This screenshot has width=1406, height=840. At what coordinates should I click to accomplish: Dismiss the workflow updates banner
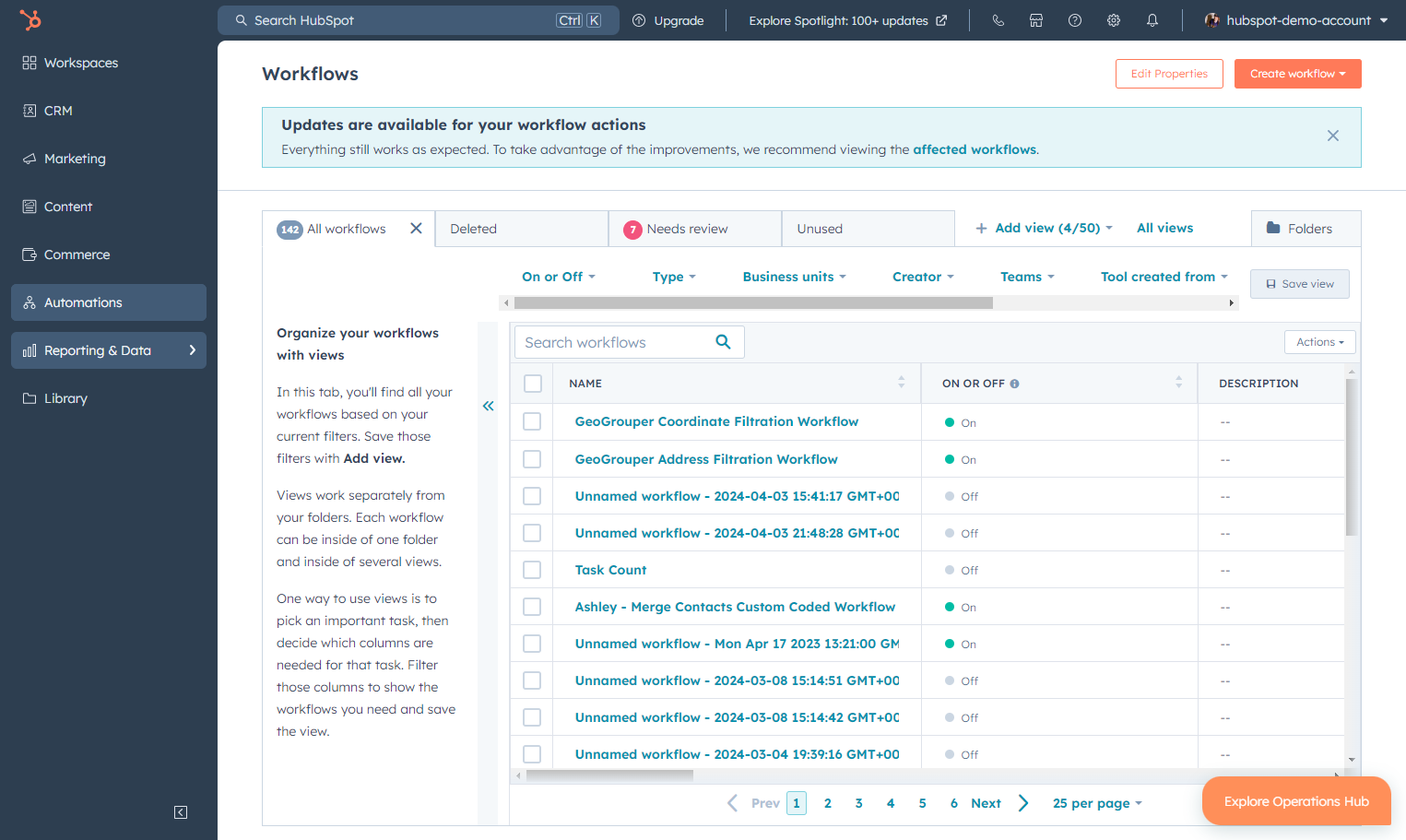point(1333,136)
